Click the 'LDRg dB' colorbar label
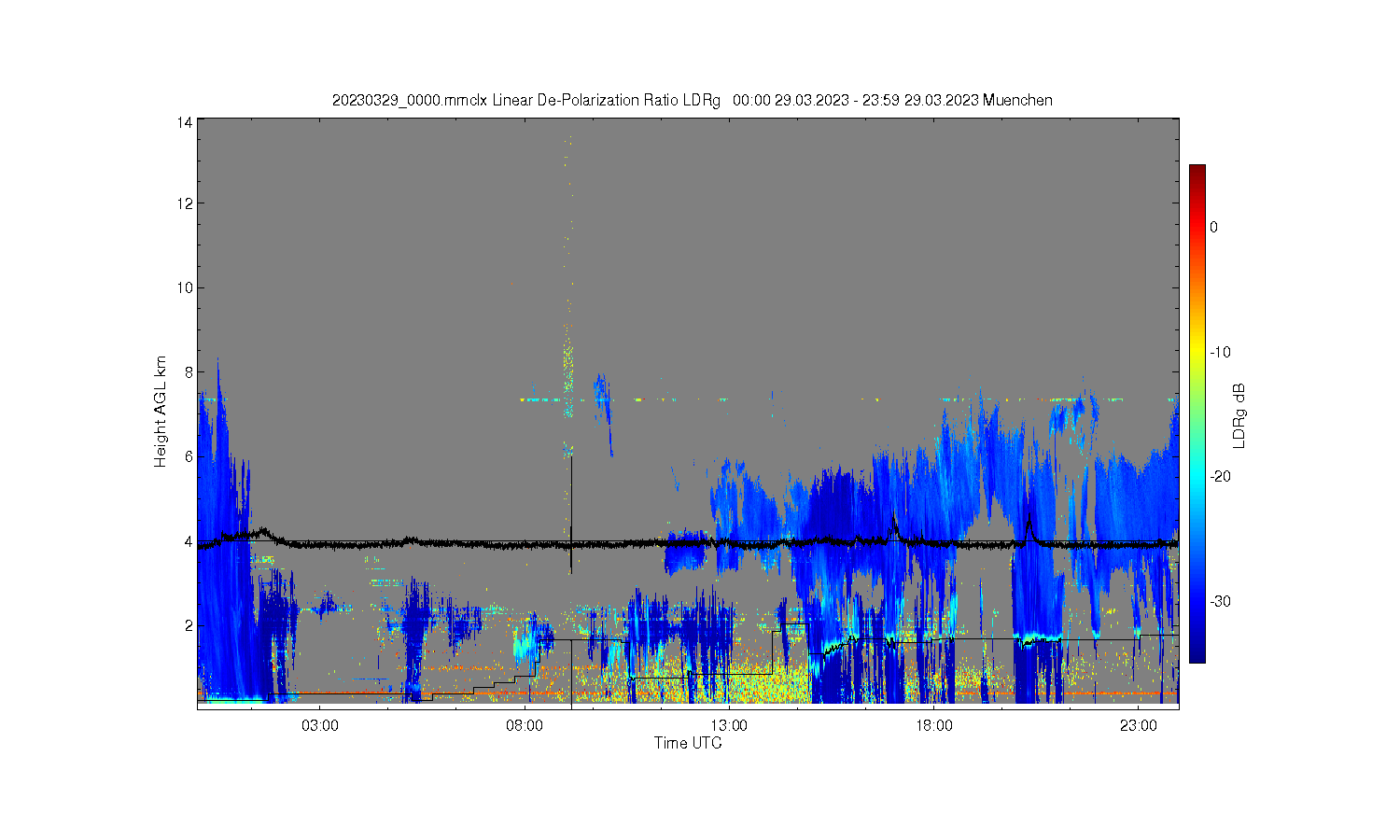The height and width of the screenshot is (840, 1400). pyautogui.click(x=1239, y=415)
